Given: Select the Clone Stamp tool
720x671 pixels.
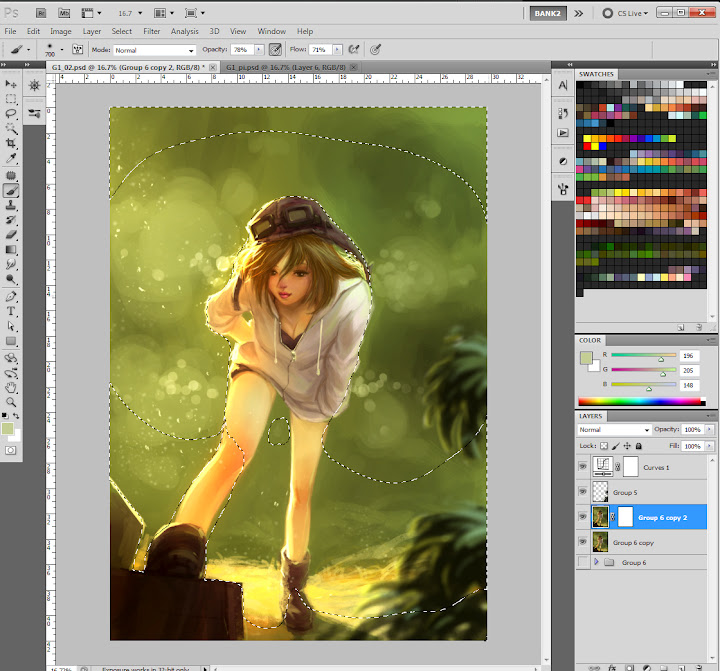Looking at the screenshot, I should click(11, 205).
